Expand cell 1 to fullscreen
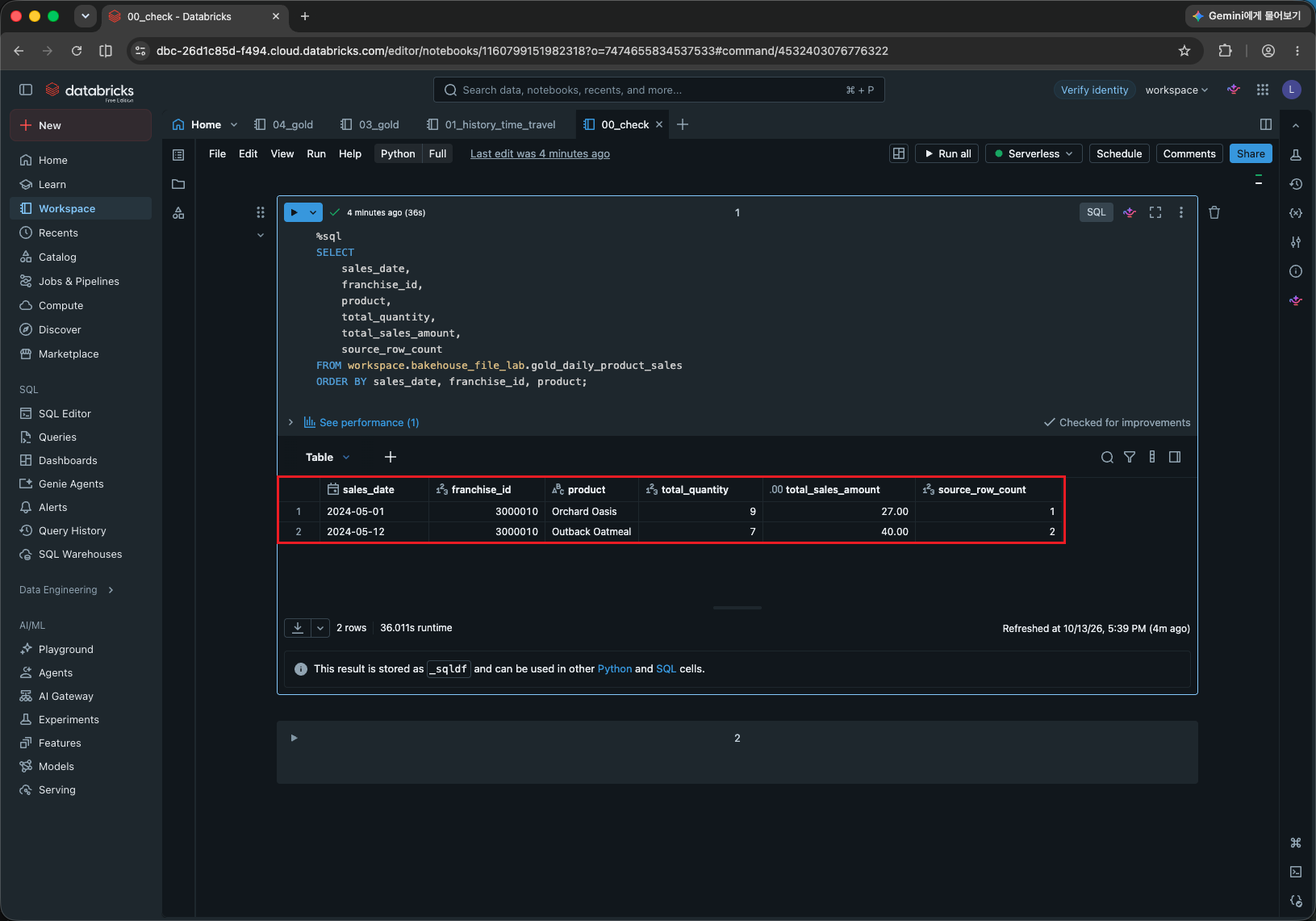This screenshot has width=1316, height=921. click(x=1155, y=212)
